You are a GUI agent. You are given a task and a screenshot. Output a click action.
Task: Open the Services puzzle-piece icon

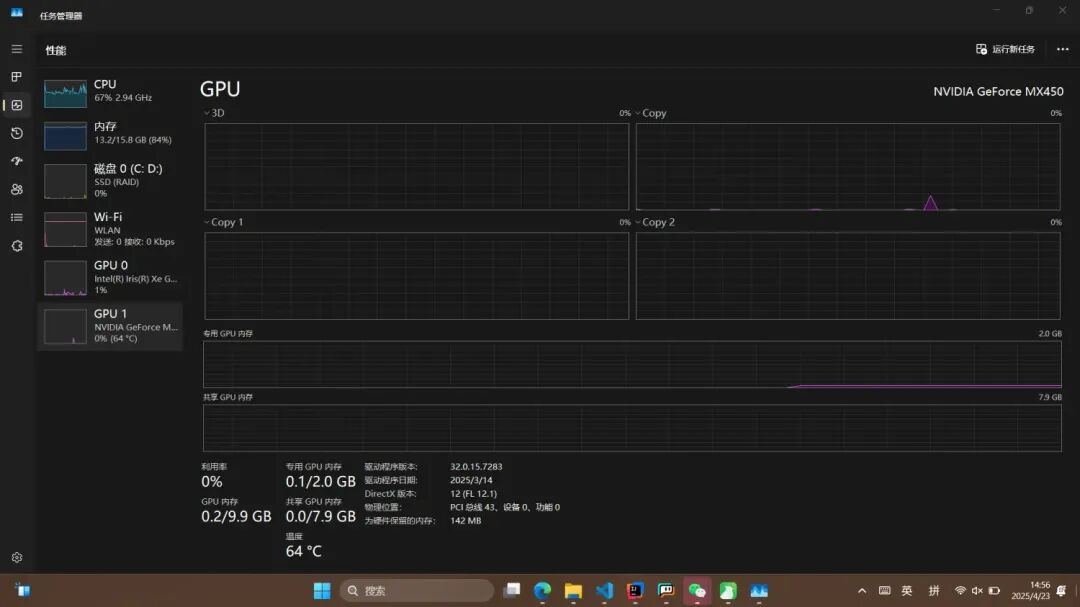point(17,246)
